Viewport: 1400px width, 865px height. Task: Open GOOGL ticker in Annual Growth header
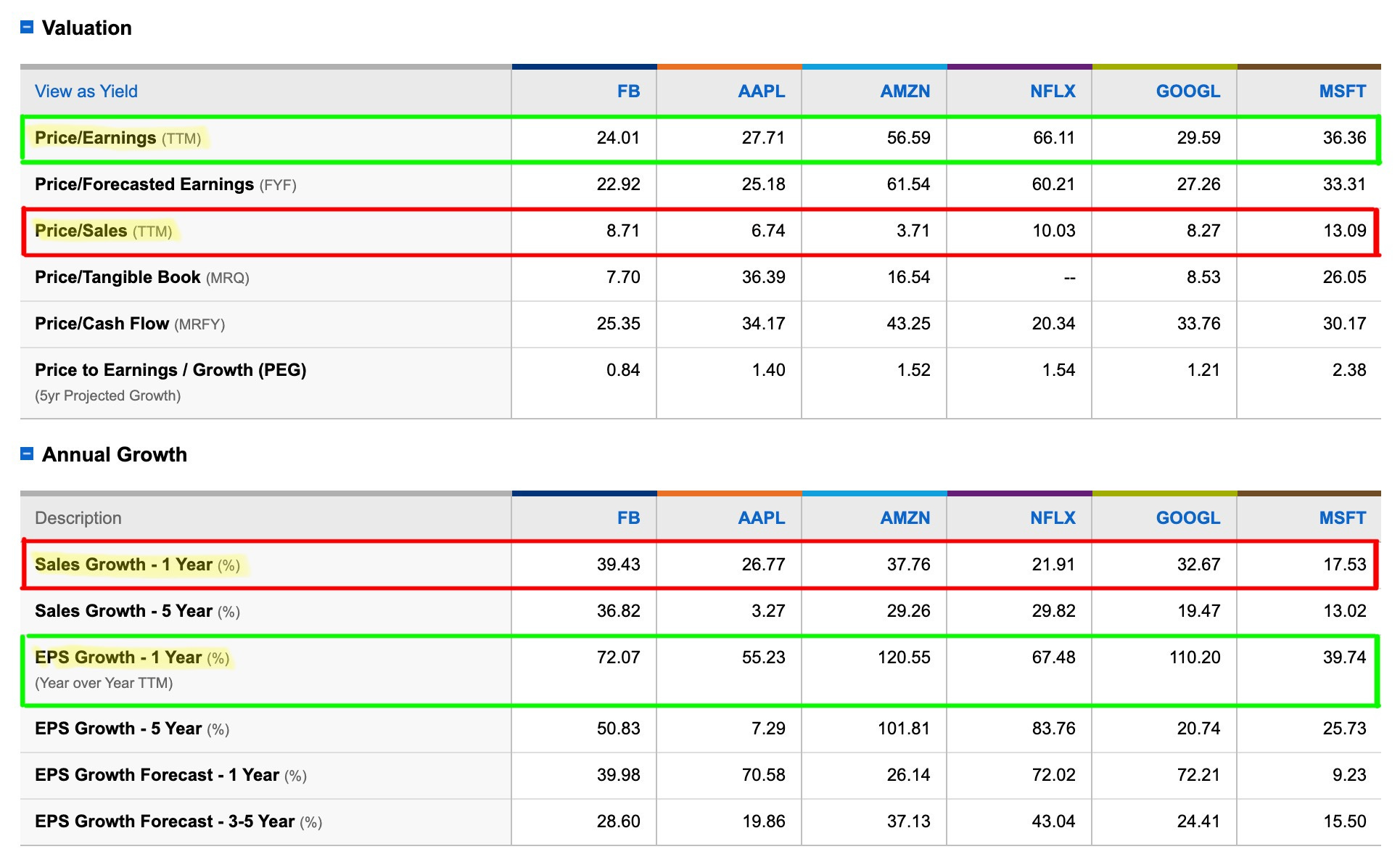tap(1187, 518)
